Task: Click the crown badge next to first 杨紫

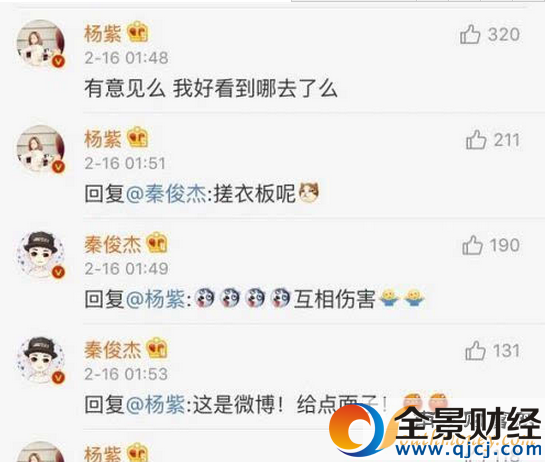Action: pyautogui.click(x=138, y=32)
